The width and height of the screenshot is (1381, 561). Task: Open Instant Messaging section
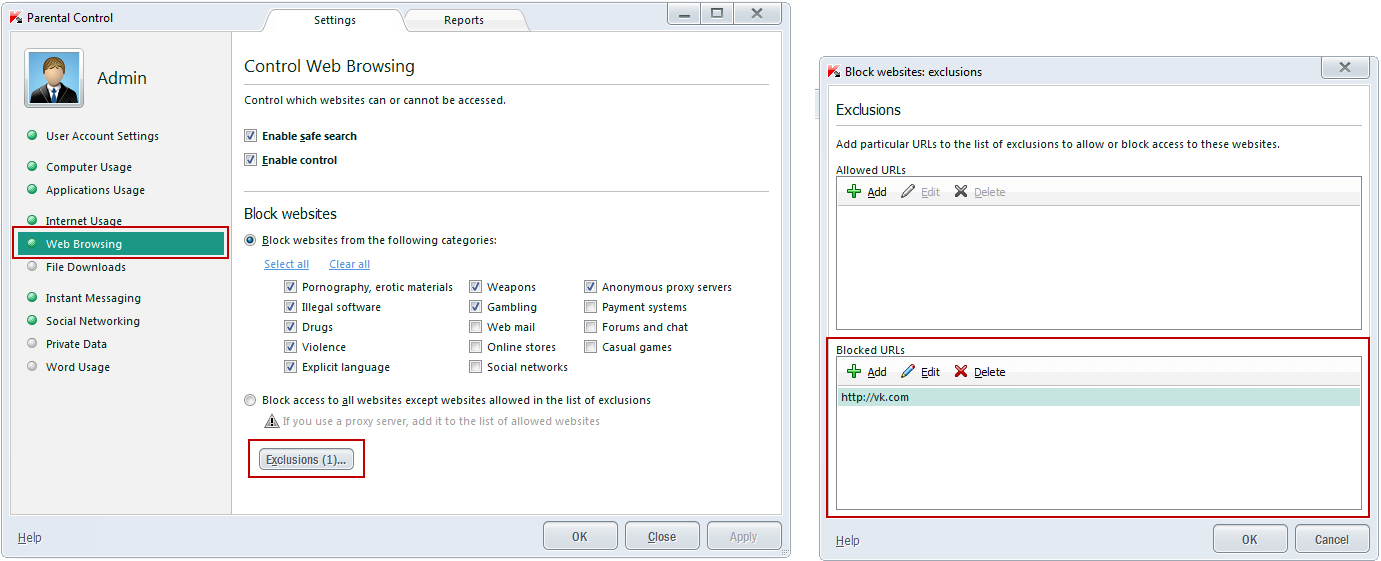click(x=93, y=298)
